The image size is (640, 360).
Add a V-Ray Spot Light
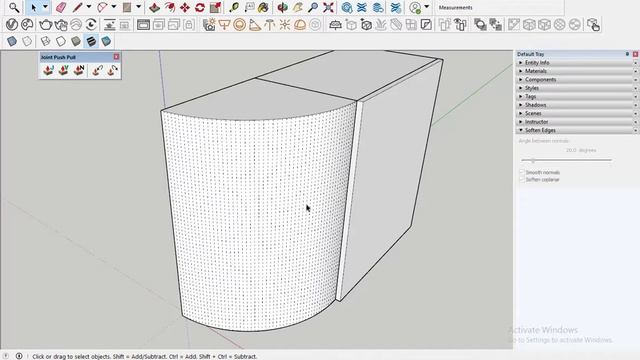[x=255, y=24]
